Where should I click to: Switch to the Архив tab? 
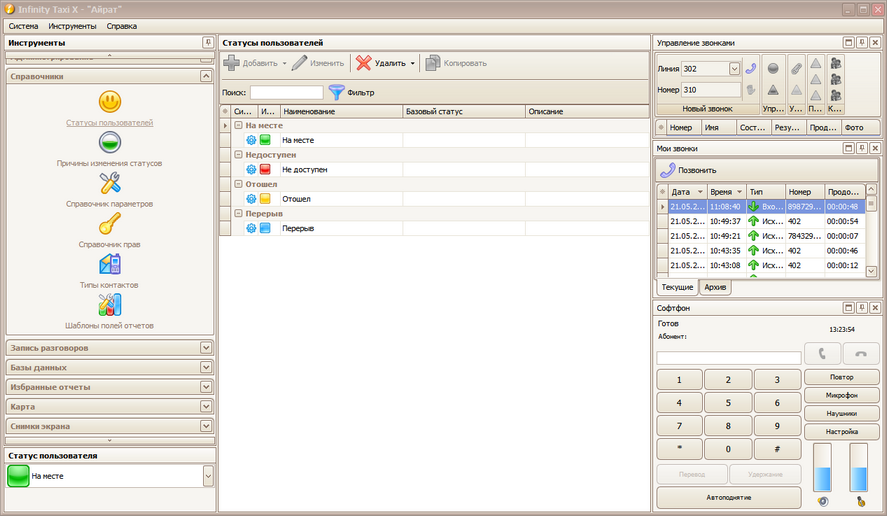pyautogui.click(x=715, y=287)
